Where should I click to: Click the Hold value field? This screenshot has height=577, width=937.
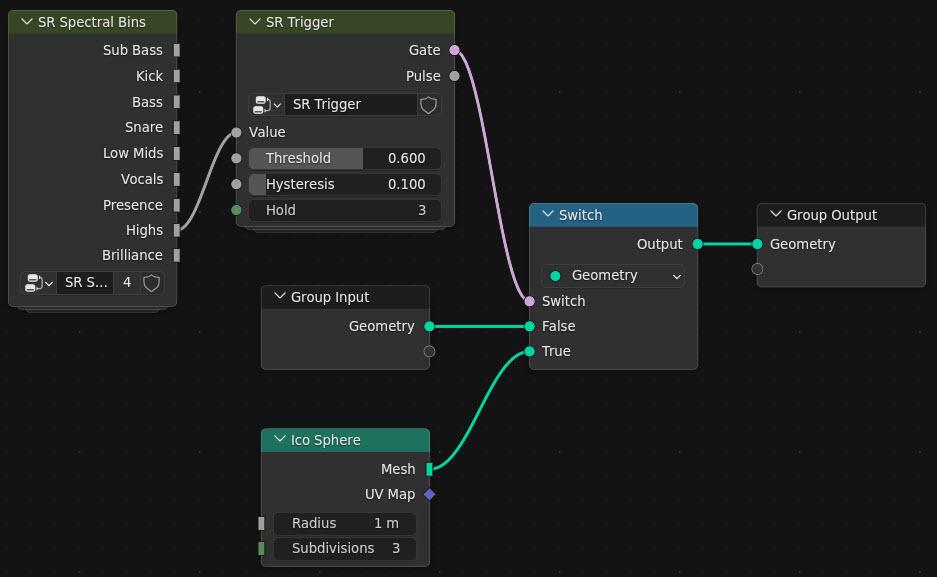pyautogui.click(x=345, y=210)
